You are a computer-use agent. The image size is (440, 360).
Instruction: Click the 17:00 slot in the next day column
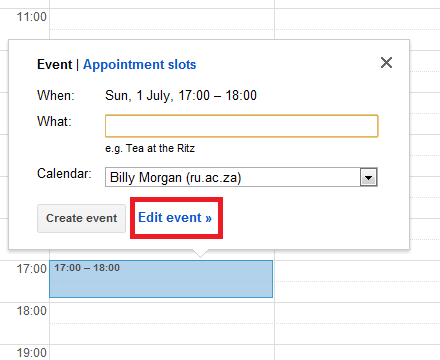357,281
